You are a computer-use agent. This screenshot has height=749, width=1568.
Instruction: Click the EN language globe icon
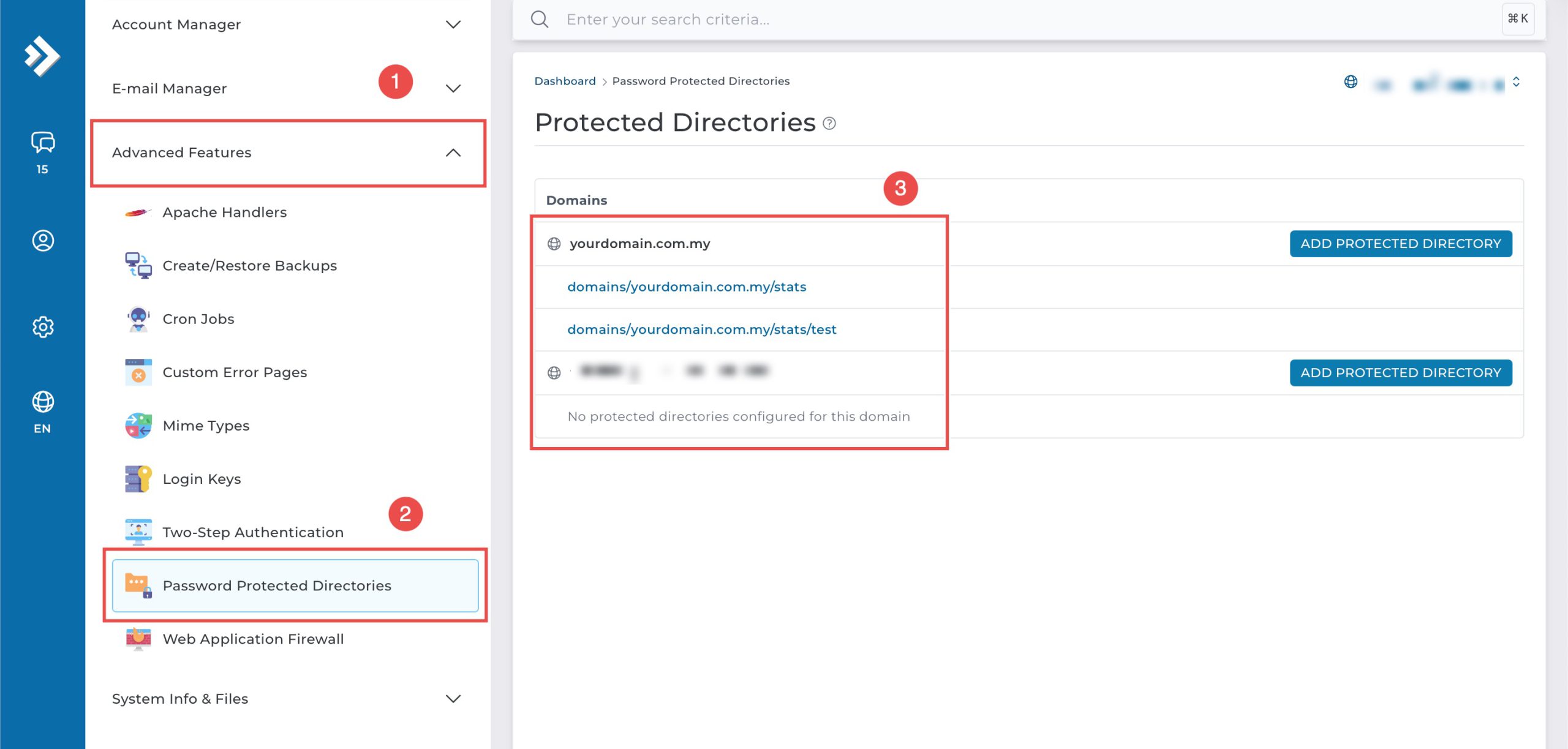tap(42, 402)
